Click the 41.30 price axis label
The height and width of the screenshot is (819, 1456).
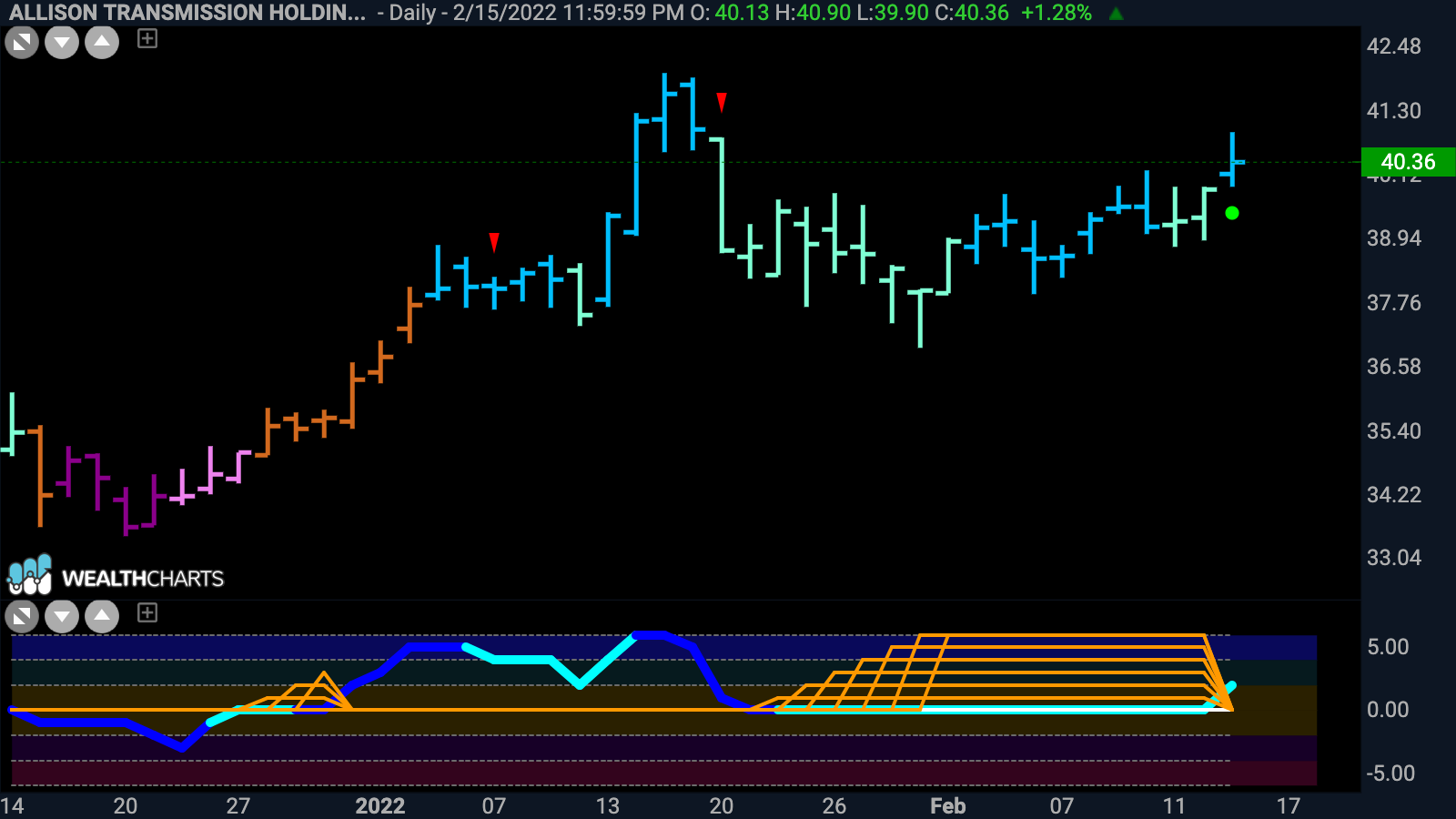tap(1393, 111)
